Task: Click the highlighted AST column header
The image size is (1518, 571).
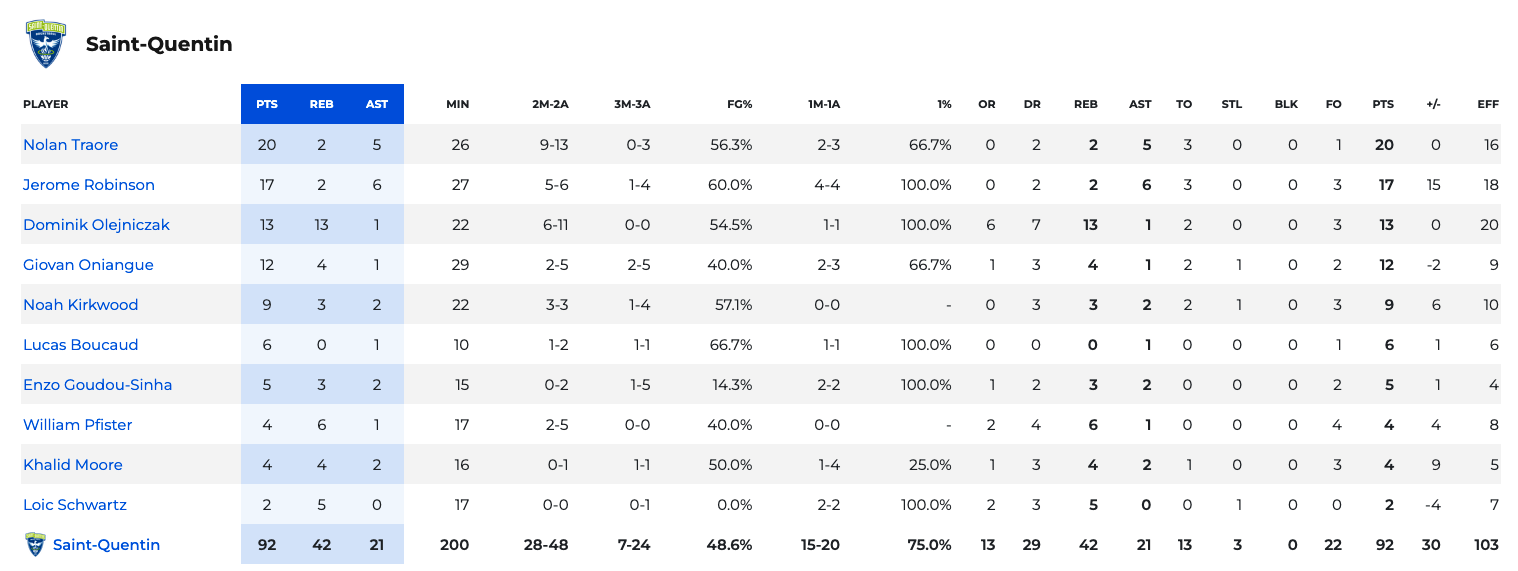Action: pos(377,104)
